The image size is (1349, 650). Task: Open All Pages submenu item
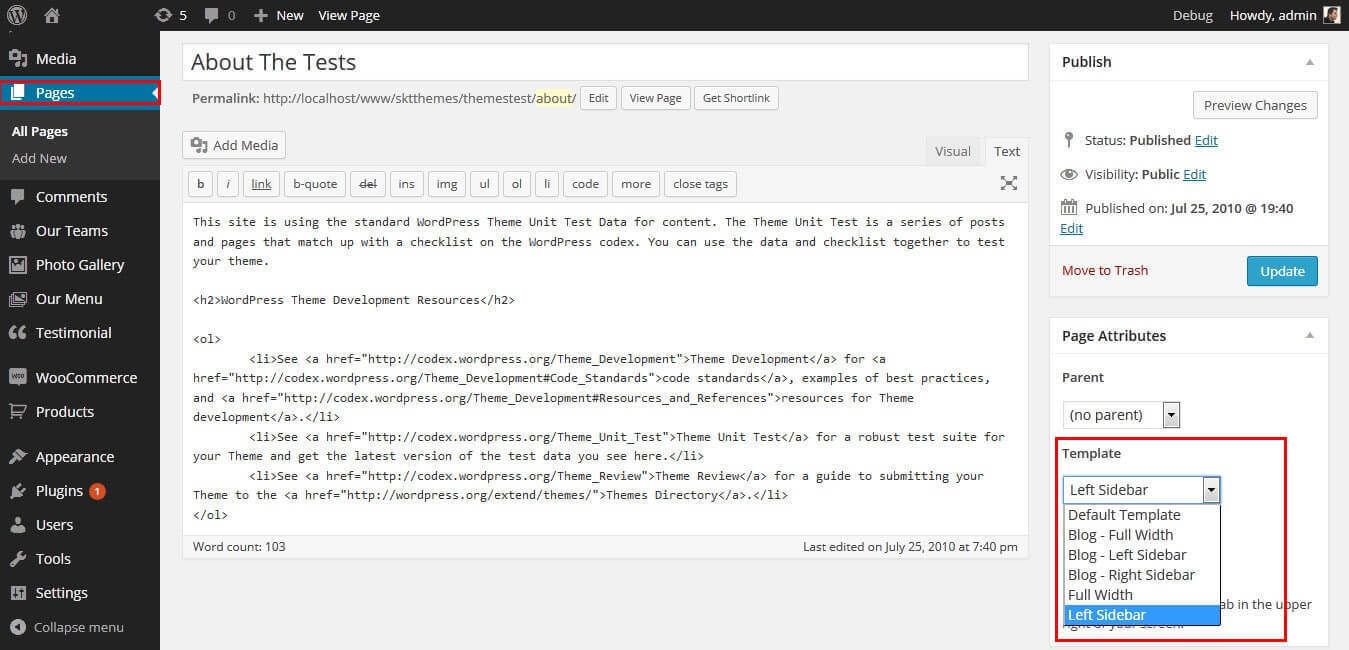[x=40, y=131]
